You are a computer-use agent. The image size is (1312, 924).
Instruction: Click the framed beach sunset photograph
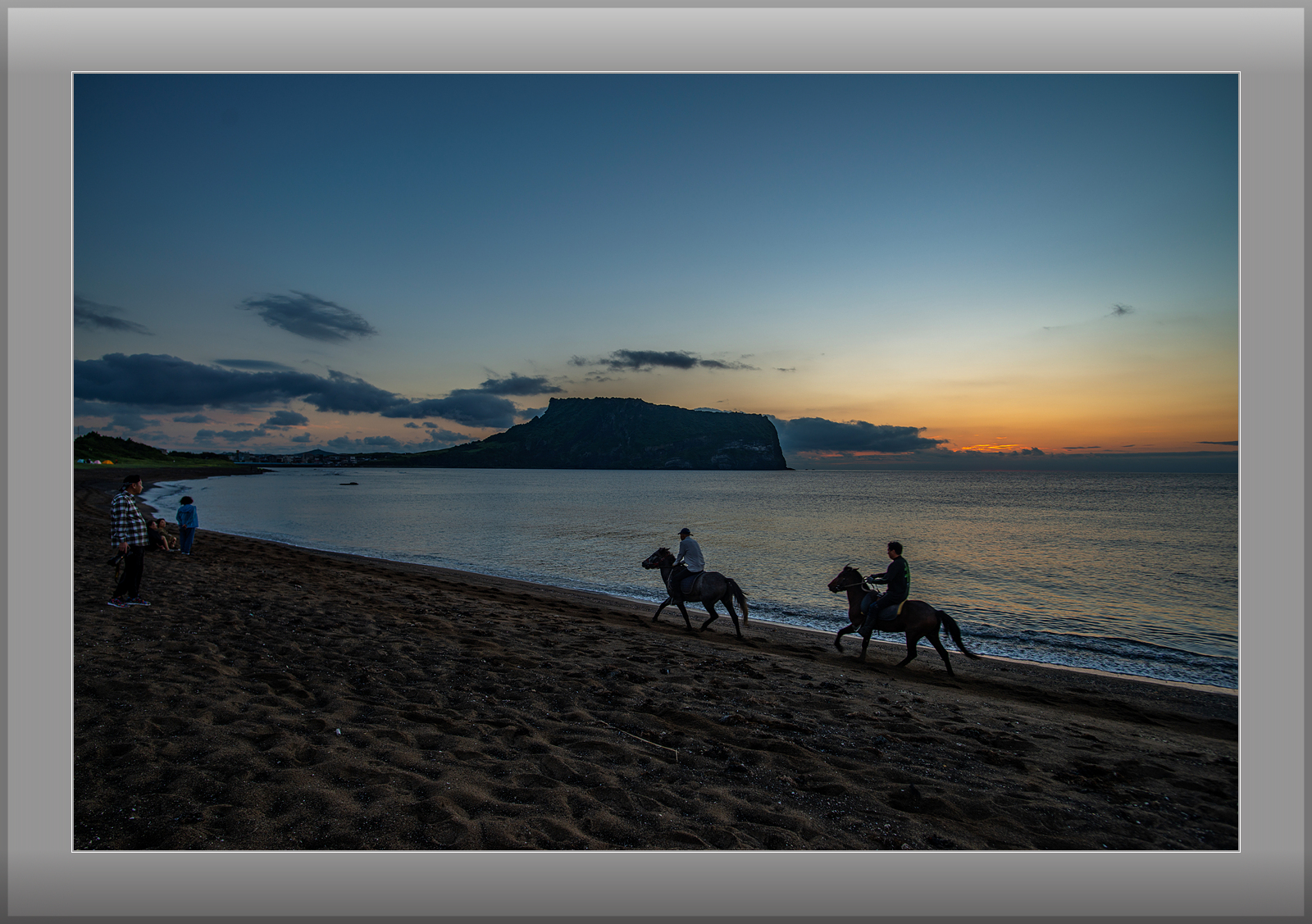(x=656, y=462)
